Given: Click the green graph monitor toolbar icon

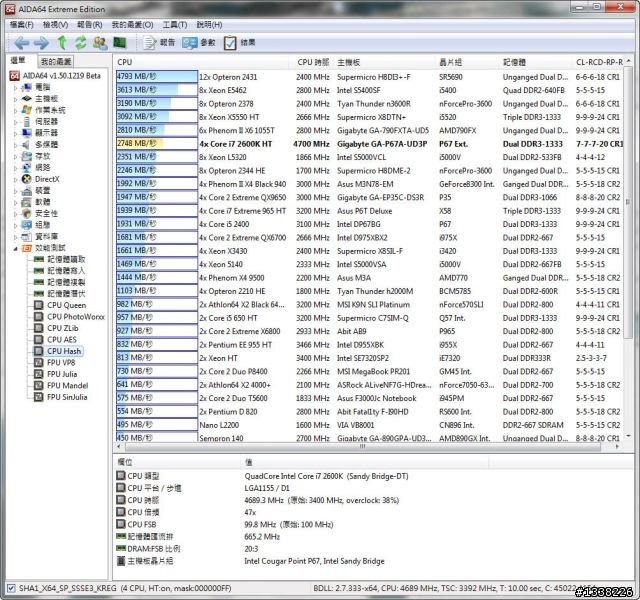Looking at the screenshot, I should tap(120, 42).
